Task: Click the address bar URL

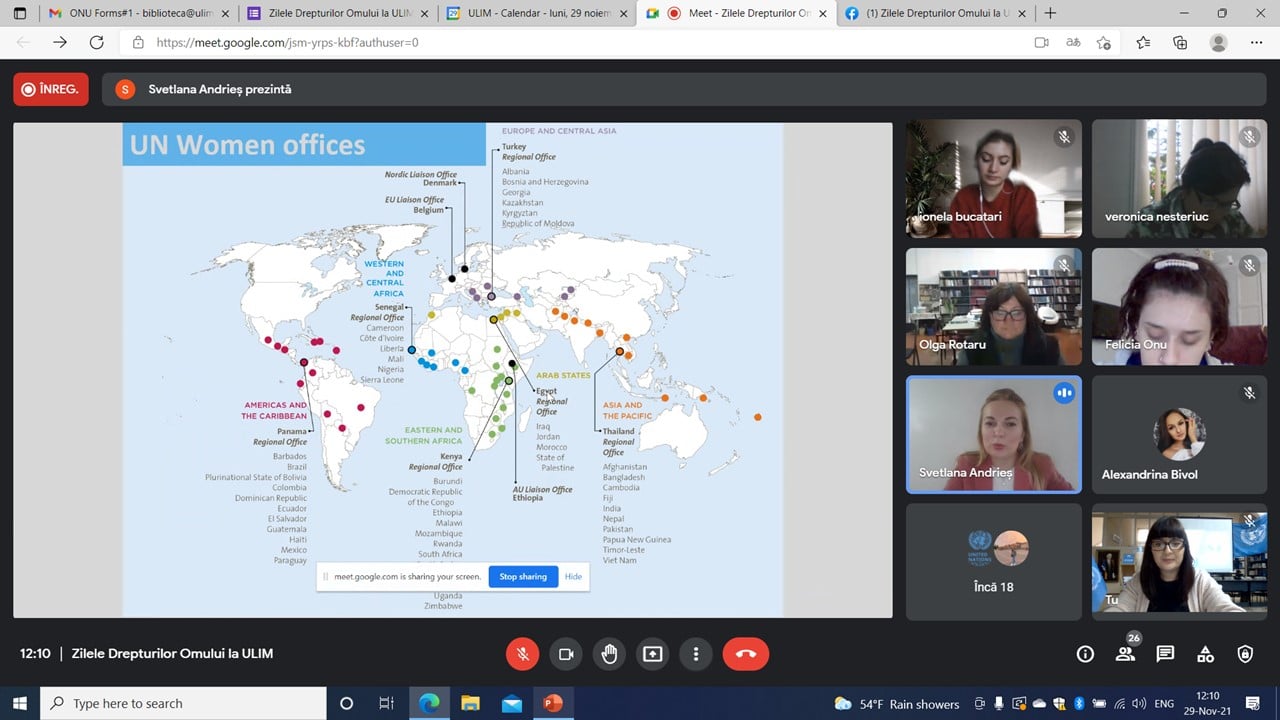Action: coord(287,43)
